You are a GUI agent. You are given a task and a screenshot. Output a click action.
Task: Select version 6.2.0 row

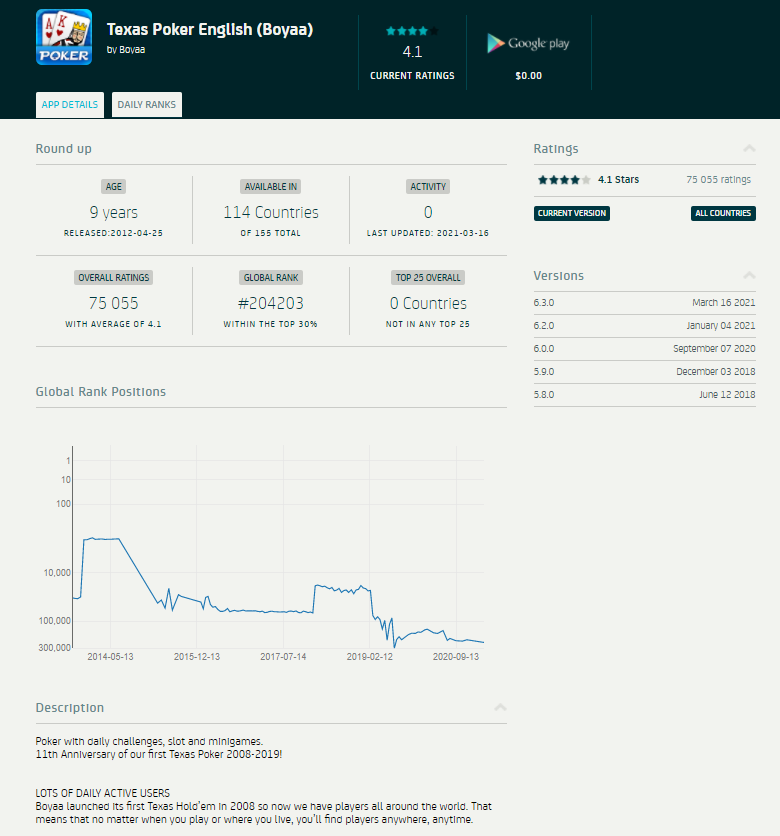click(645, 326)
